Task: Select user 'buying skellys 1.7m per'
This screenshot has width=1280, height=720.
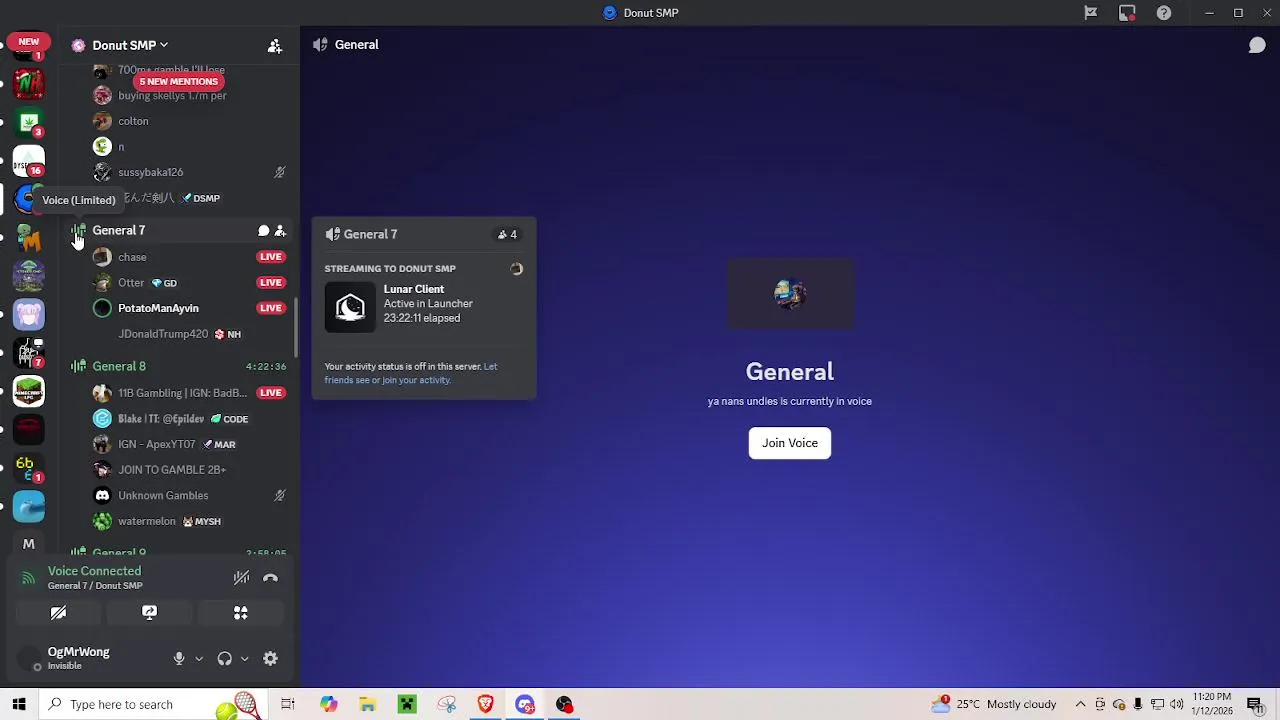Action: click(172, 96)
